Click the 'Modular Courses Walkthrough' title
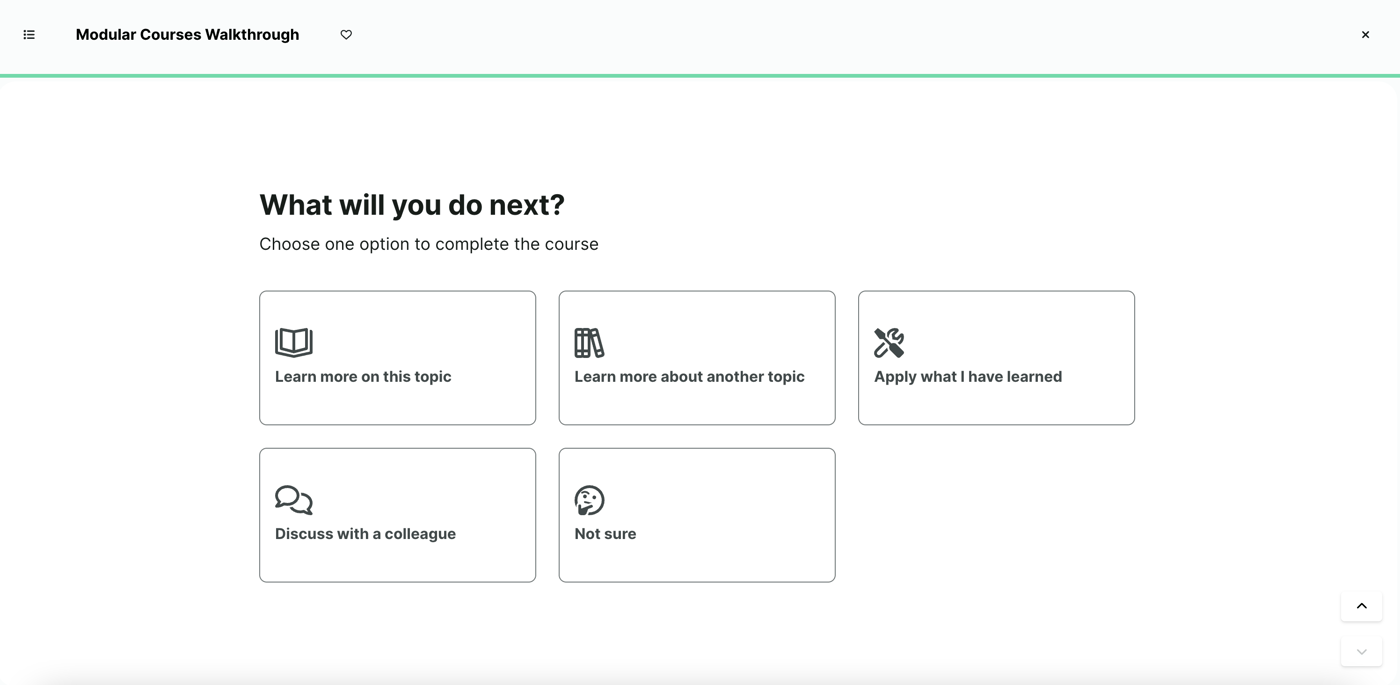 187,34
